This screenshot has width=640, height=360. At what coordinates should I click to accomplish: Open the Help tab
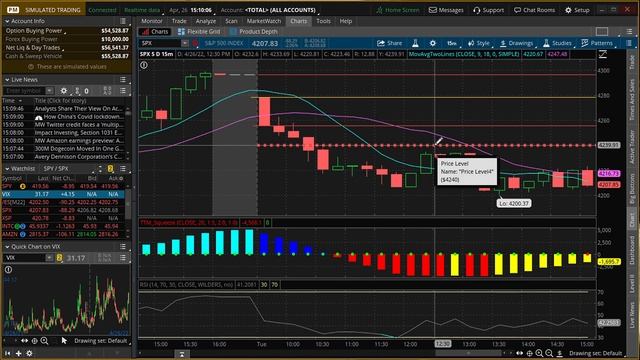(346, 21)
